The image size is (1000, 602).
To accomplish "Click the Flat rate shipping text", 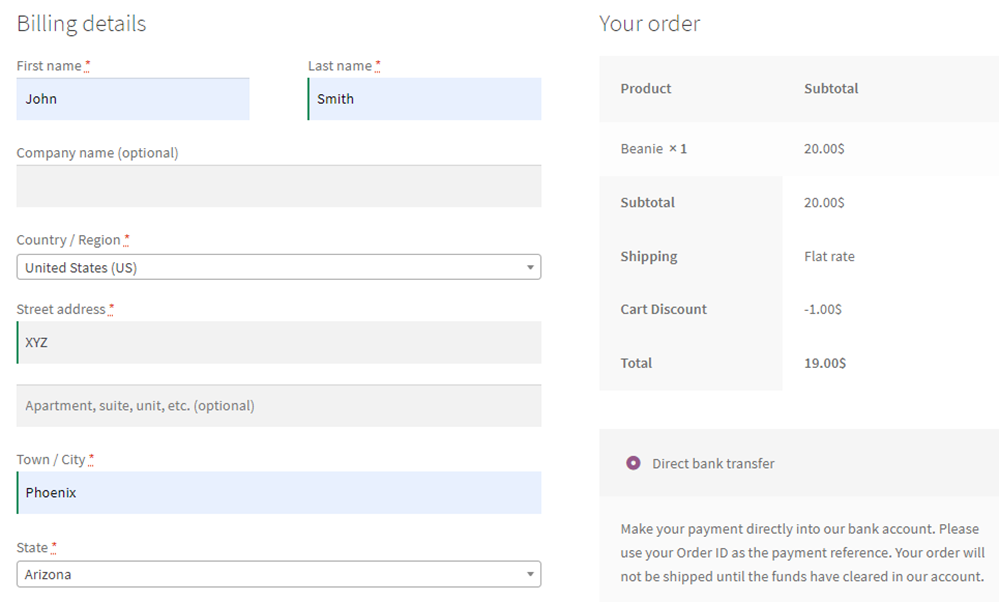I will coord(829,256).
